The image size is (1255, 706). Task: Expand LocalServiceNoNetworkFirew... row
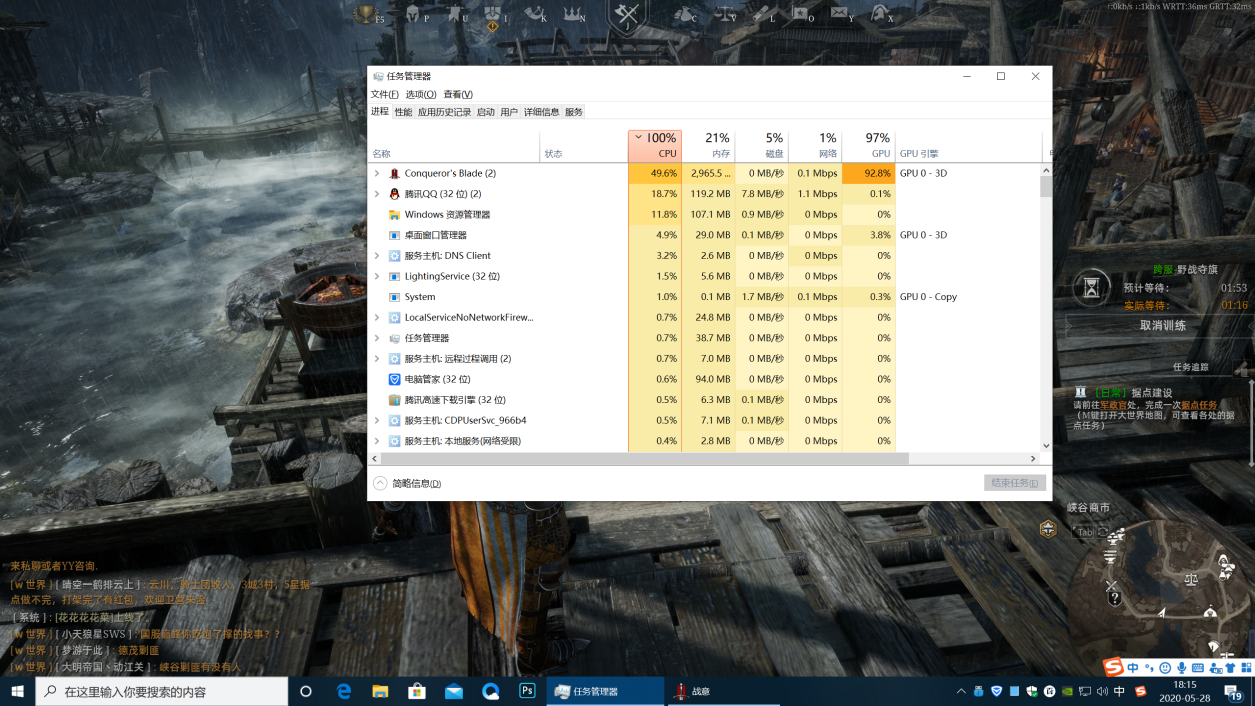[x=377, y=317]
